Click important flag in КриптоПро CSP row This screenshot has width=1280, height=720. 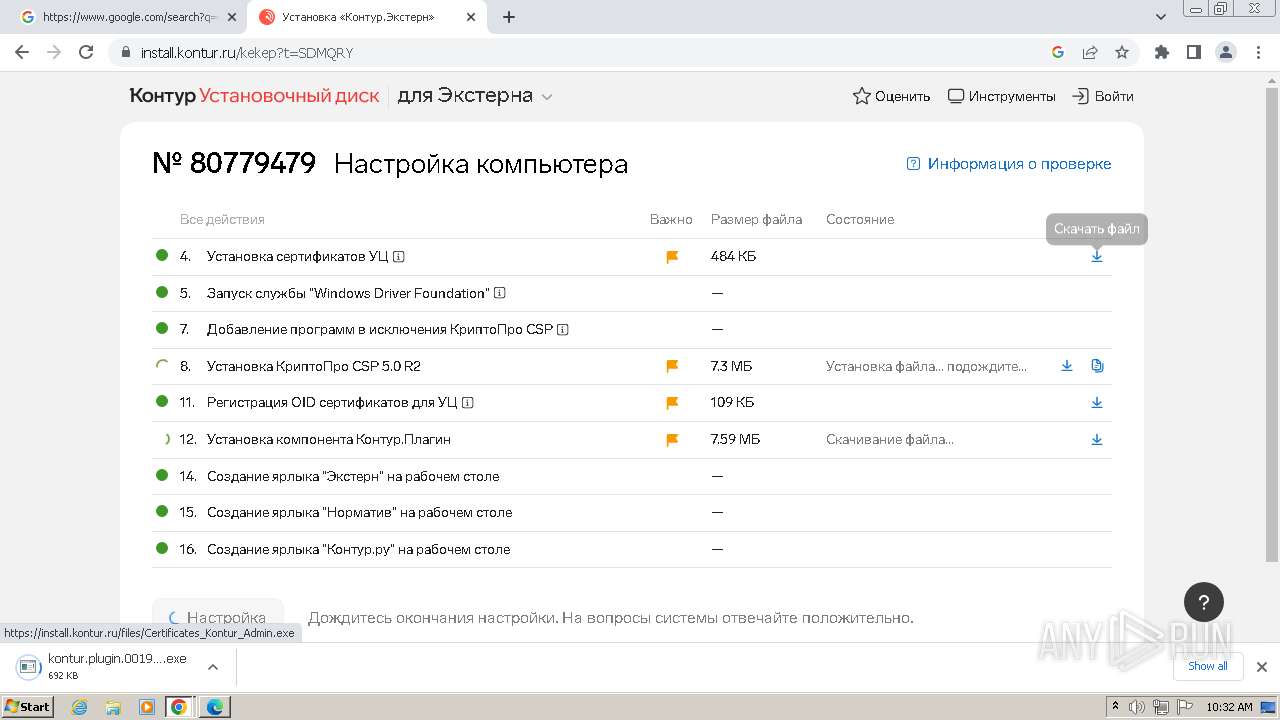coord(672,366)
